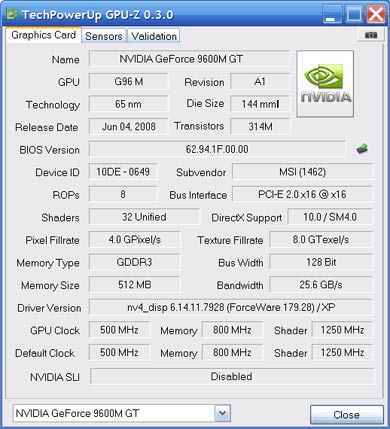This screenshot has width=390, height=429.
Task: Click the GPU Clock value 500 MHz
Action: point(119,330)
